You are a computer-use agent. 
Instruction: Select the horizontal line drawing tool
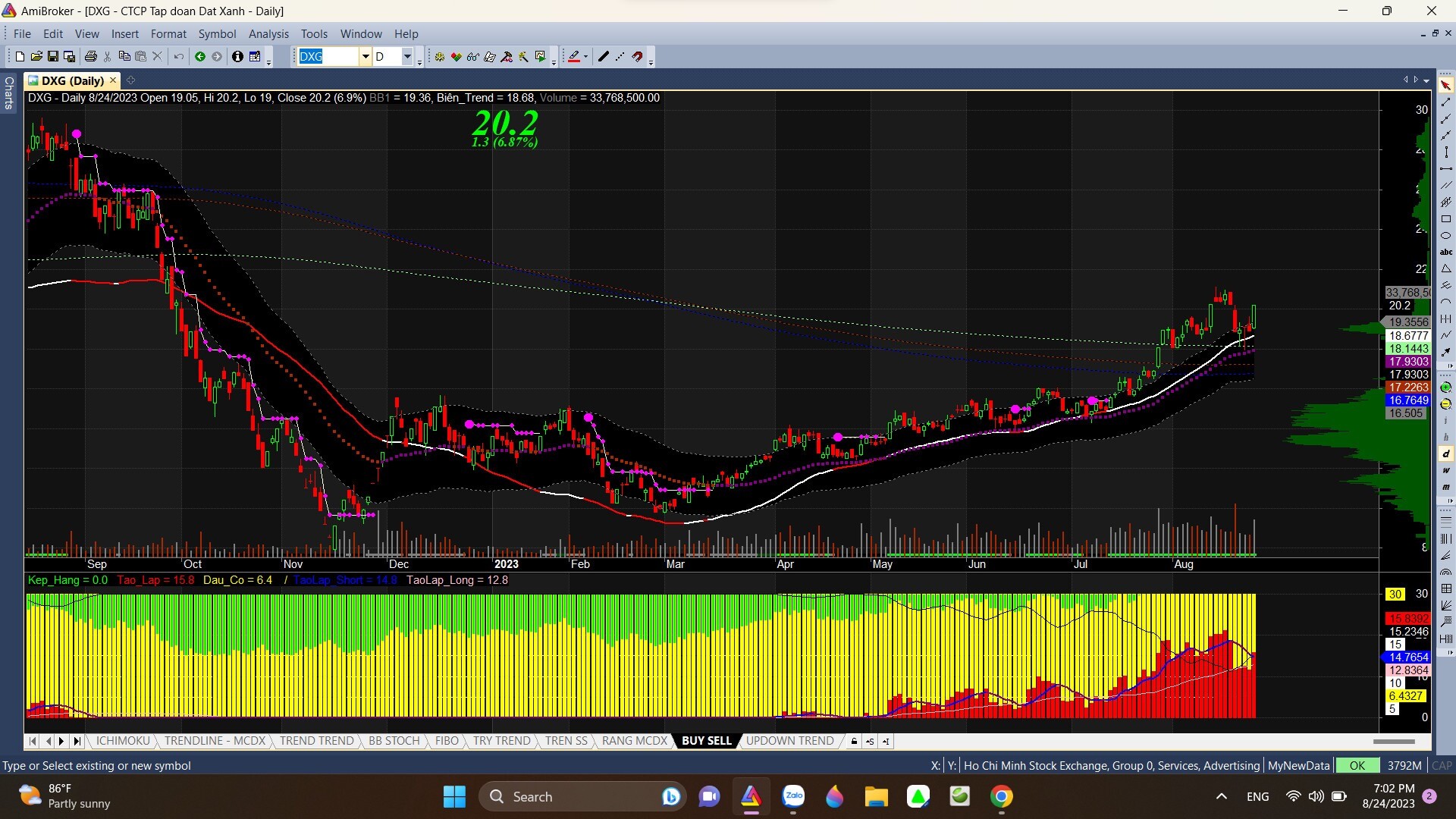(x=1446, y=168)
